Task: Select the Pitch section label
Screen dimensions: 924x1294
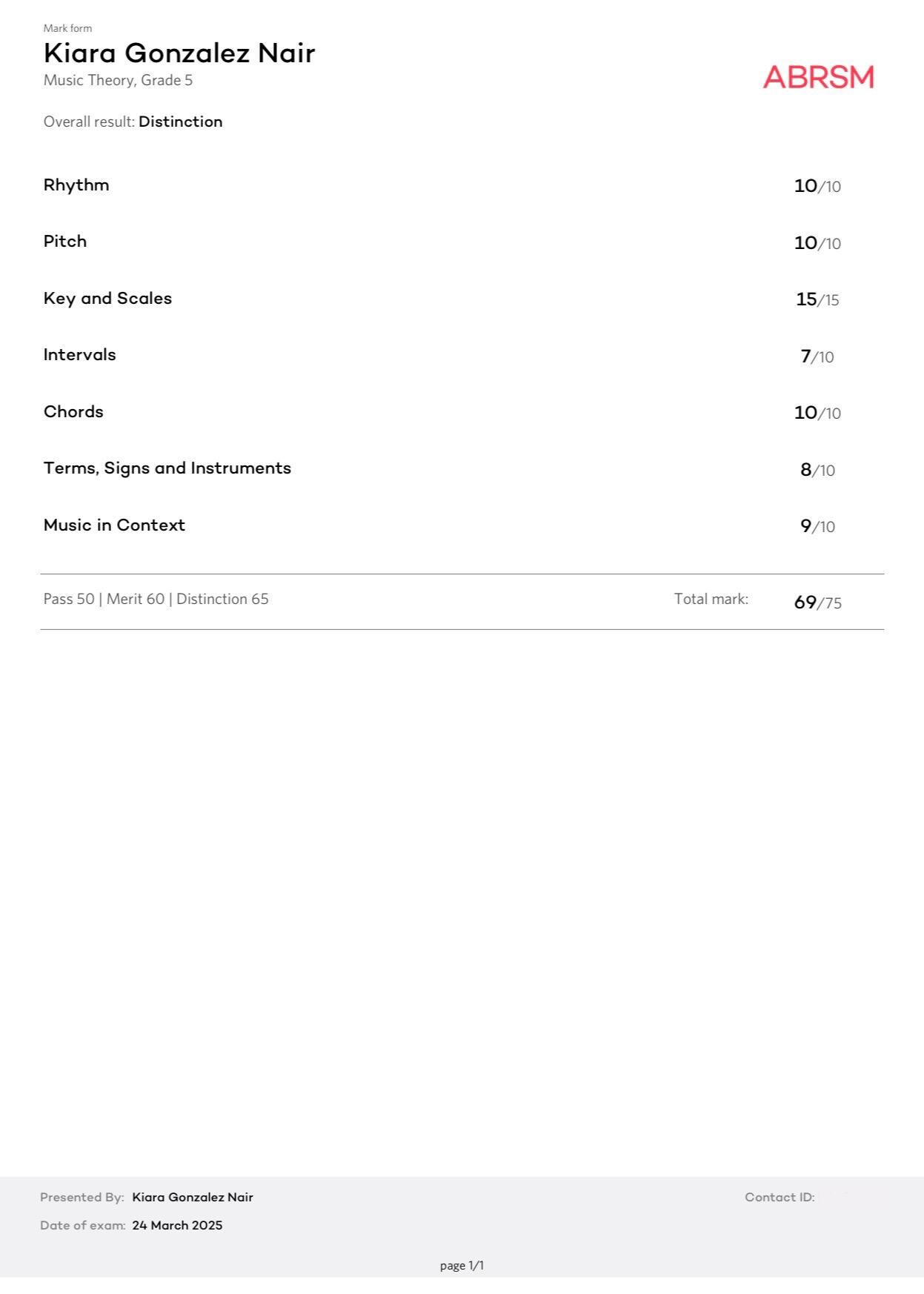Action: (x=65, y=242)
